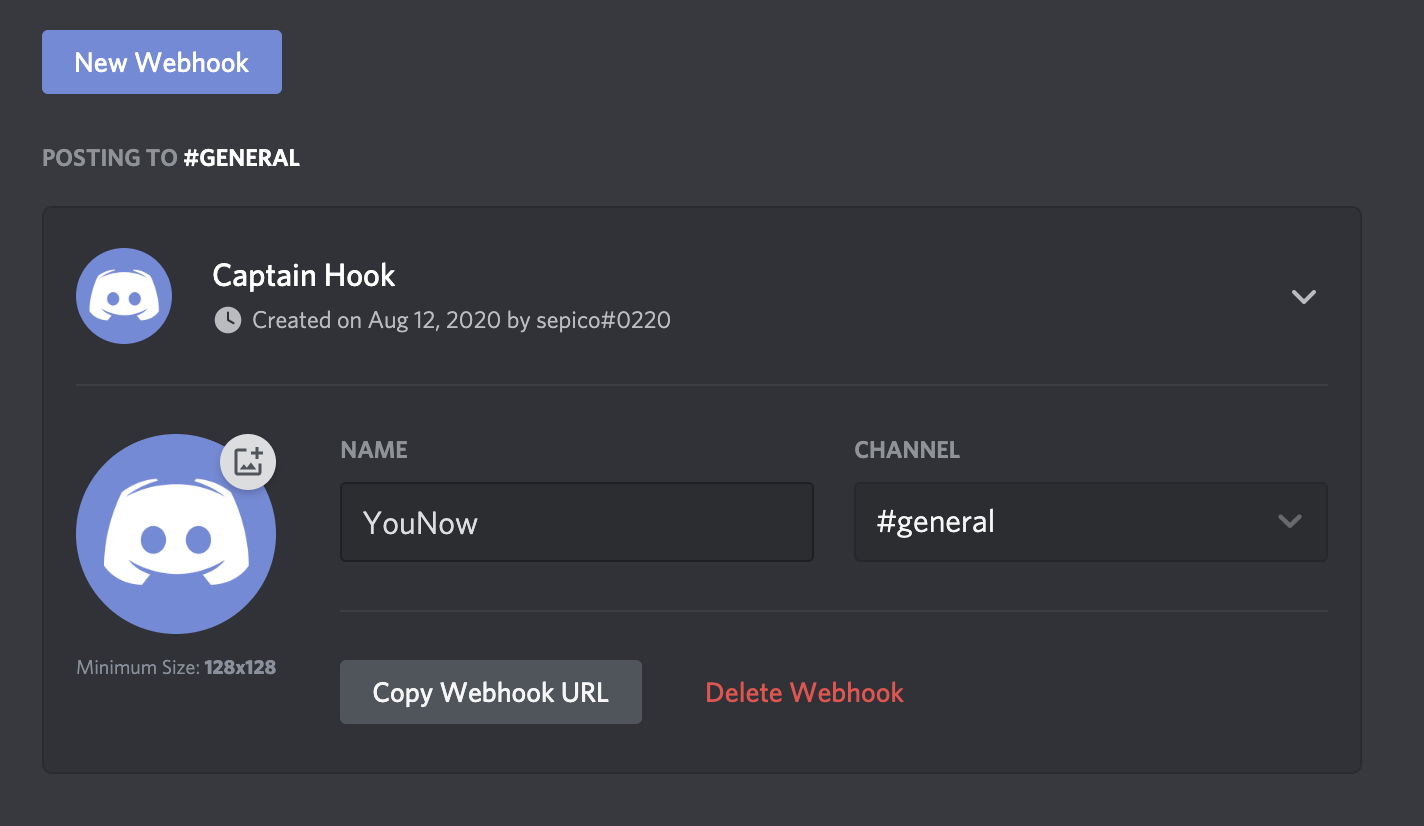Click the #GENERAL channel name in the heading
1424x826 pixels.
(x=242, y=158)
